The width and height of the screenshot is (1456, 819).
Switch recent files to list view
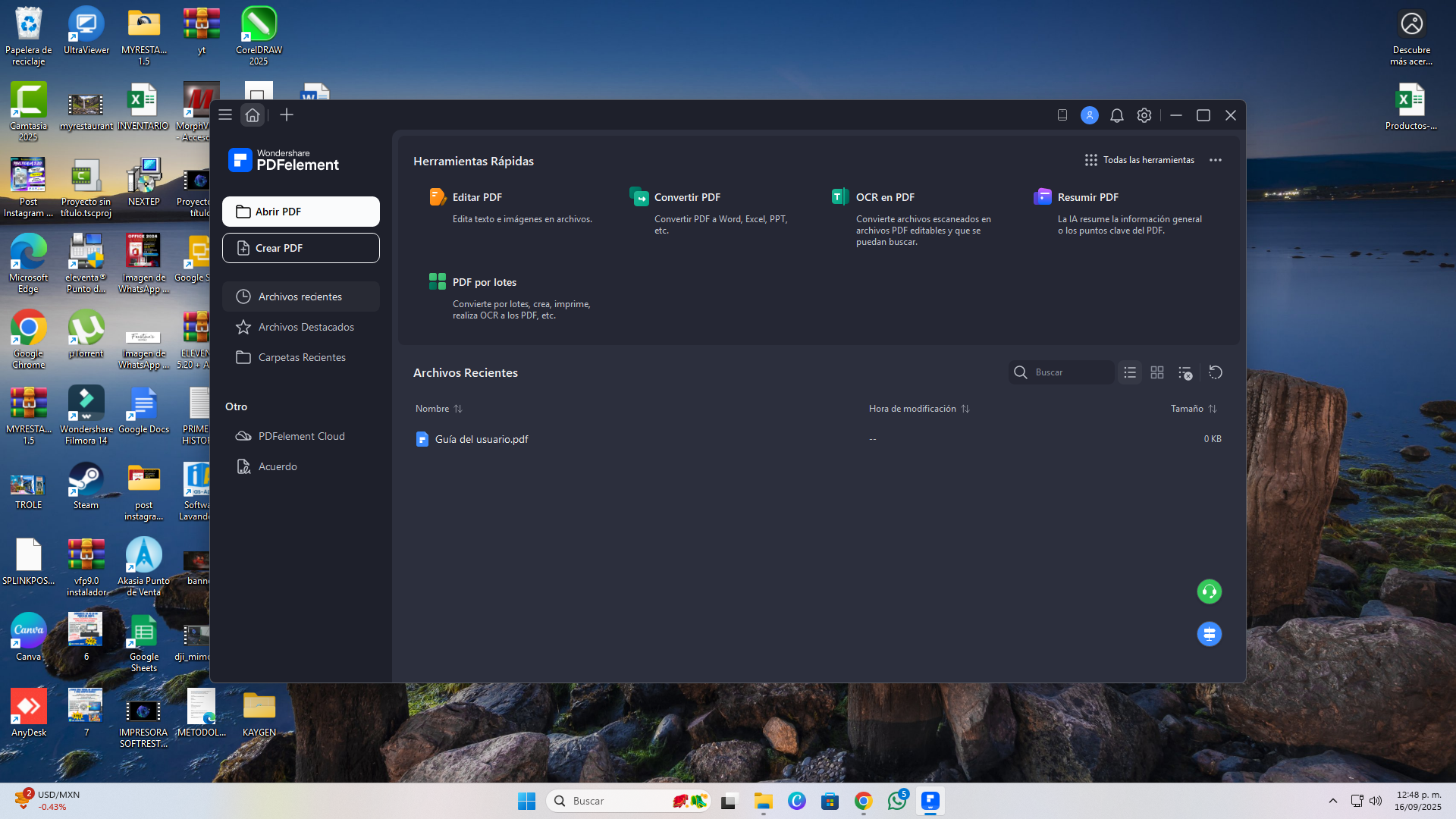[x=1130, y=372]
